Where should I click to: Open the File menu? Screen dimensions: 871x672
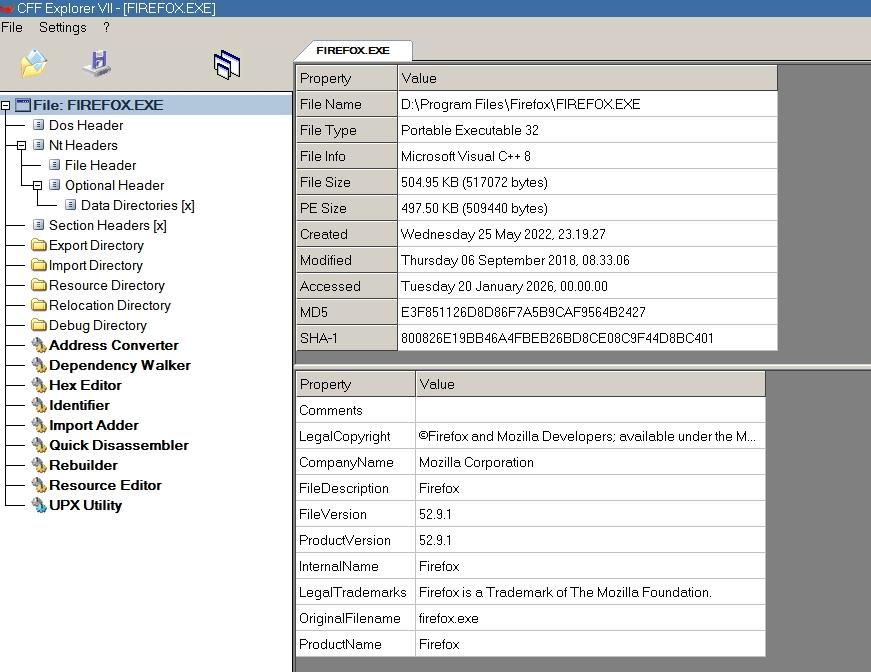tap(12, 27)
